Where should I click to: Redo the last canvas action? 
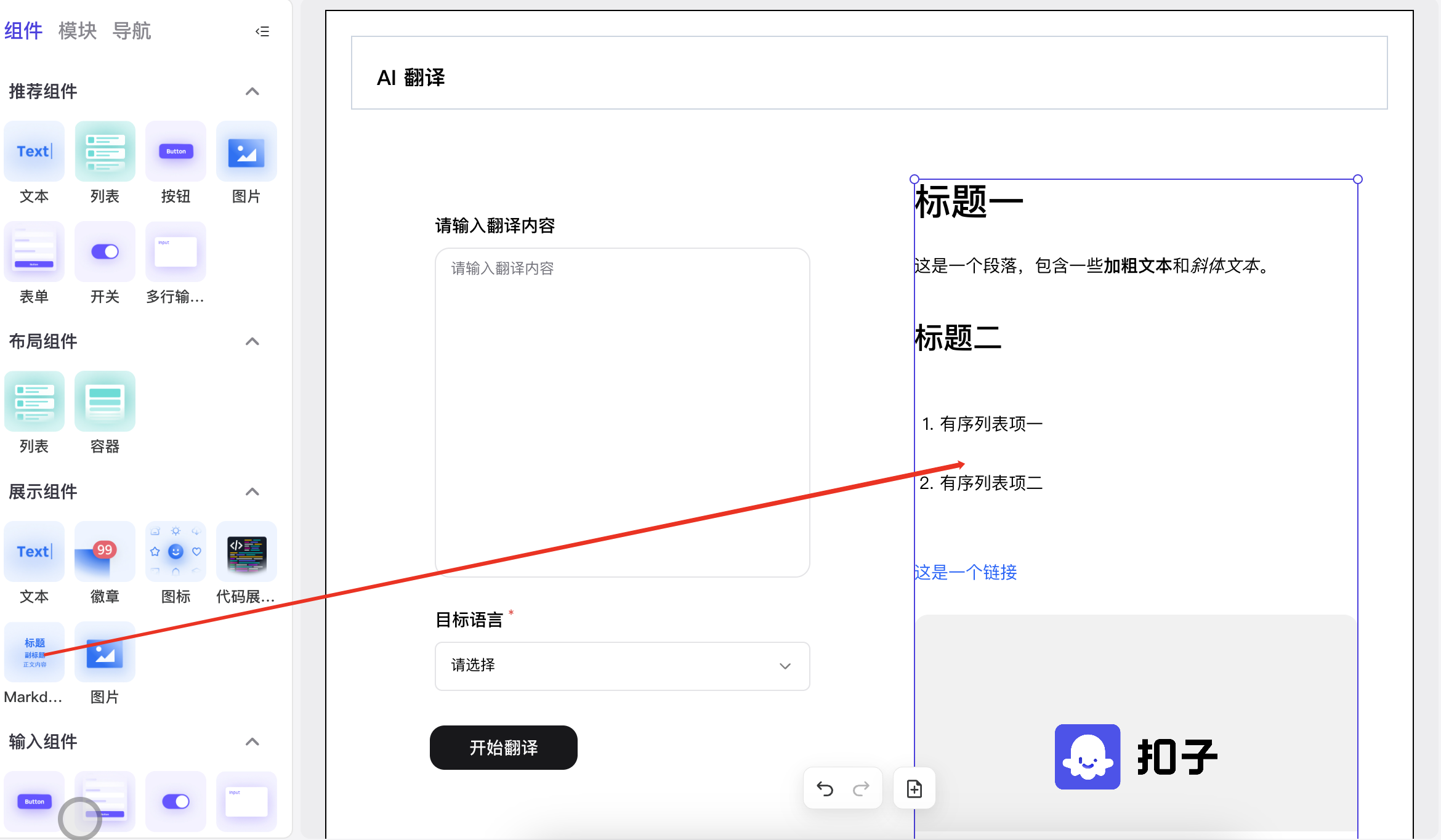pyautogui.click(x=861, y=788)
